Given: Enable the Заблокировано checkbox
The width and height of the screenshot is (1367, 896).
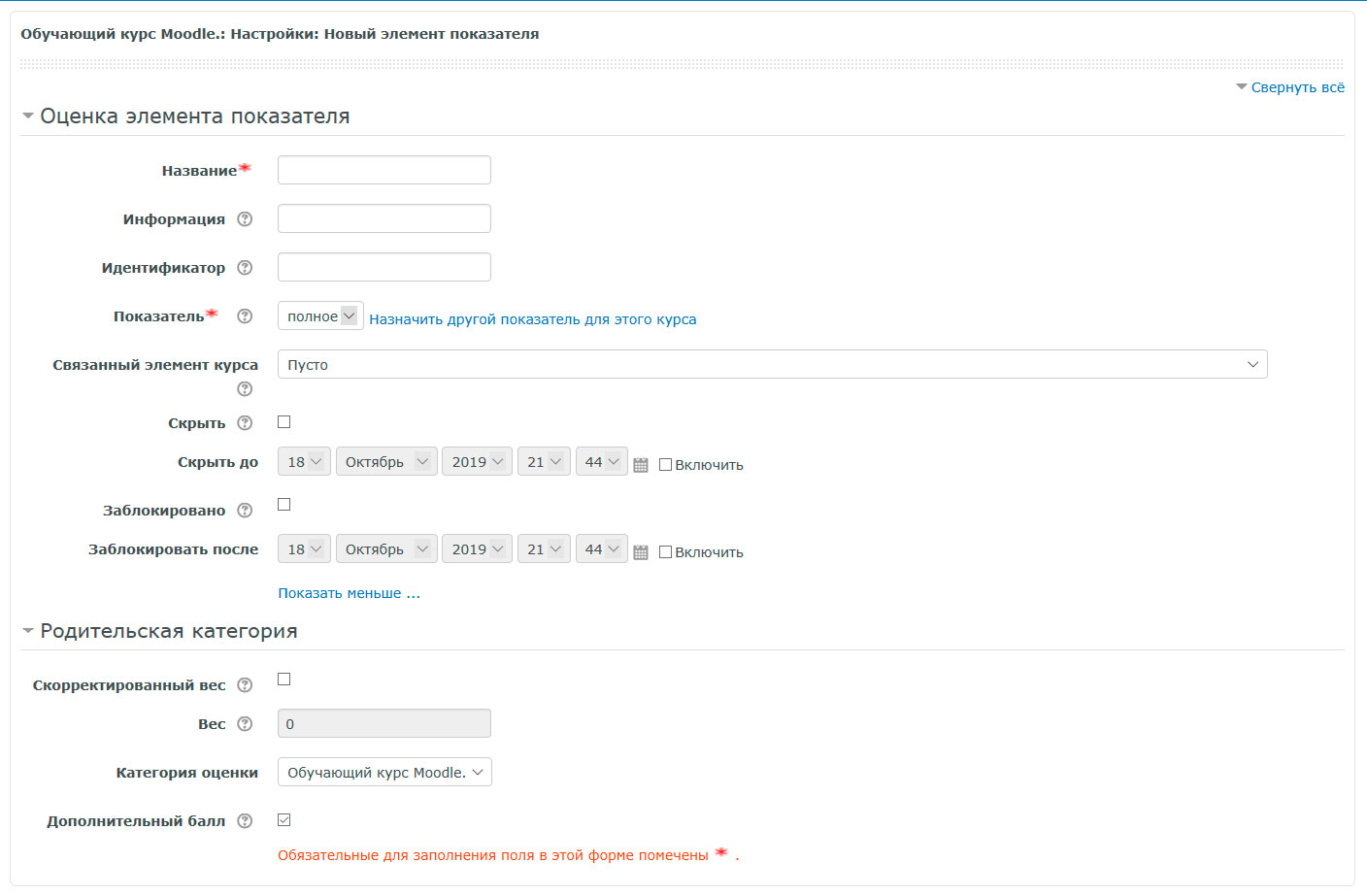Looking at the screenshot, I should [284, 505].
